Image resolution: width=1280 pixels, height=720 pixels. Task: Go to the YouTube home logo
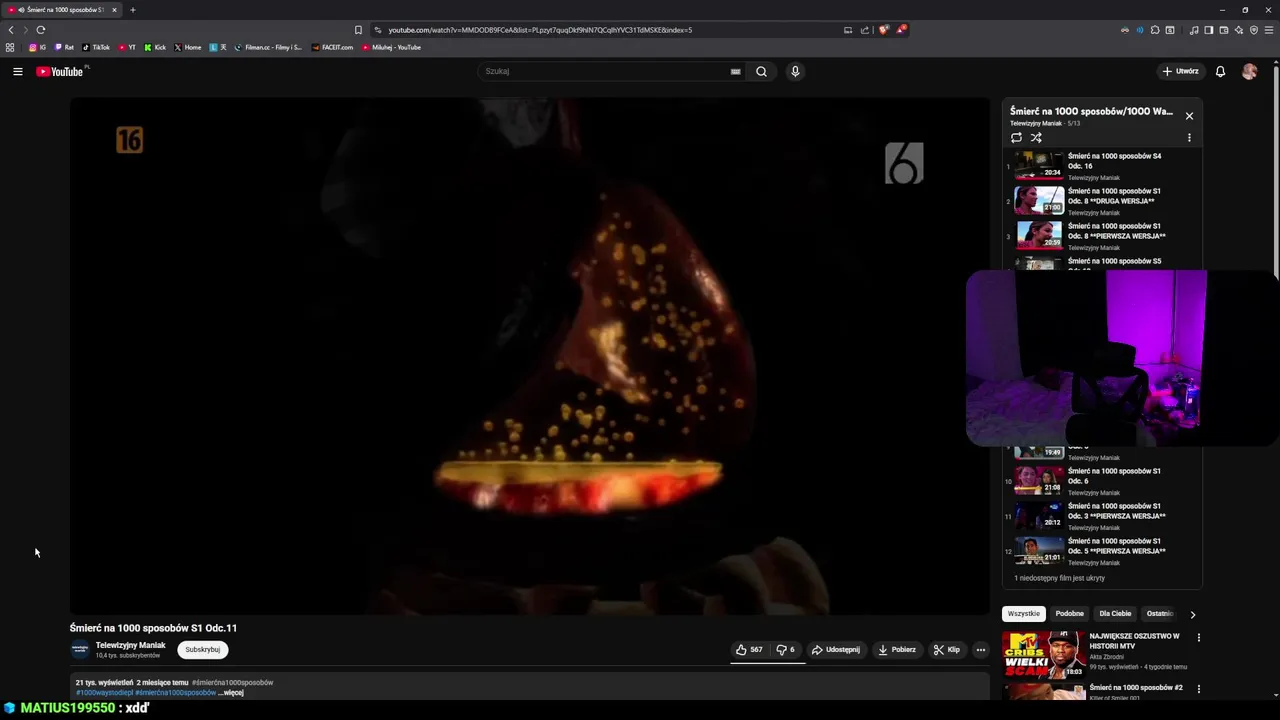pyautogui.click(x=62, y=71)
